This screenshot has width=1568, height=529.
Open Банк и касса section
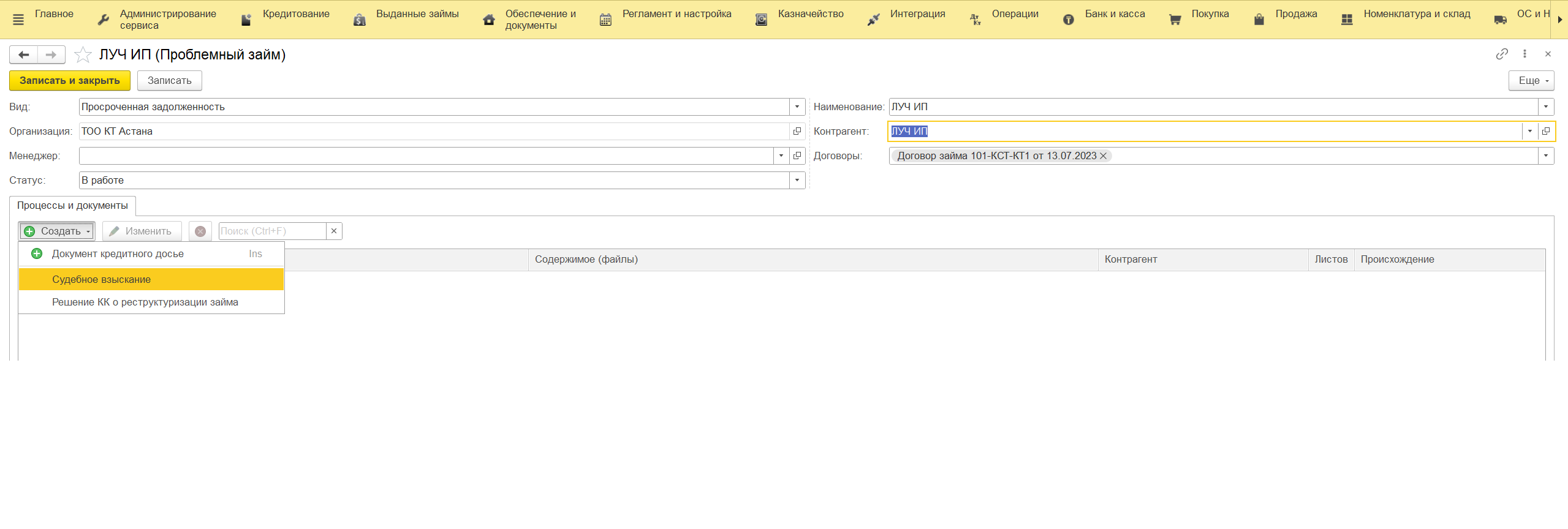tap(1104, 20)
